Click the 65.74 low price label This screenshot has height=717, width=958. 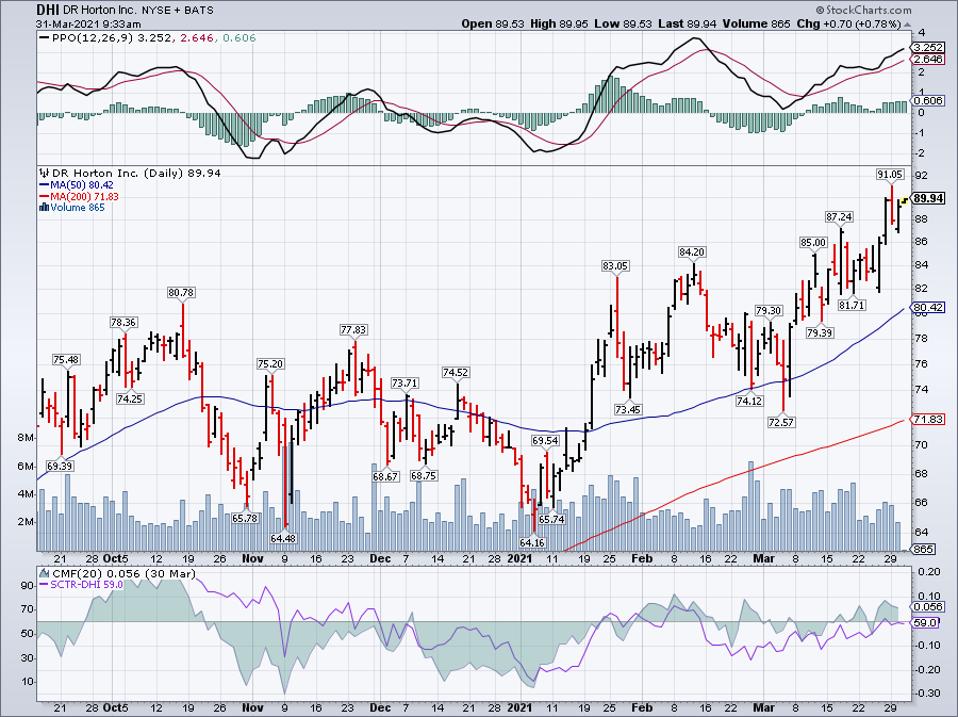pos(552,519)
